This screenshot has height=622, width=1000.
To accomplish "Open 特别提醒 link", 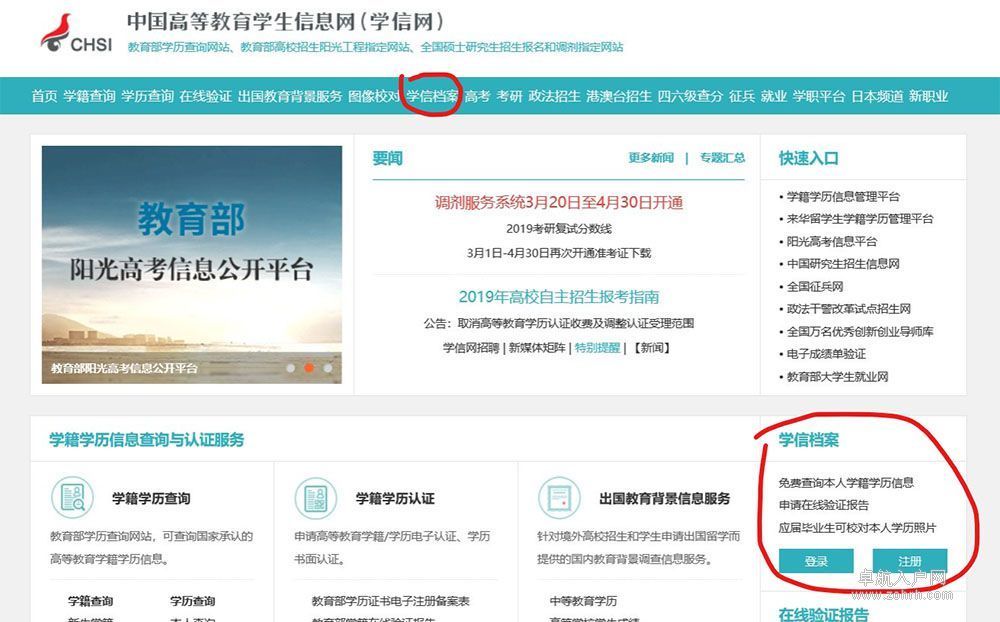I will coord(598,348).
